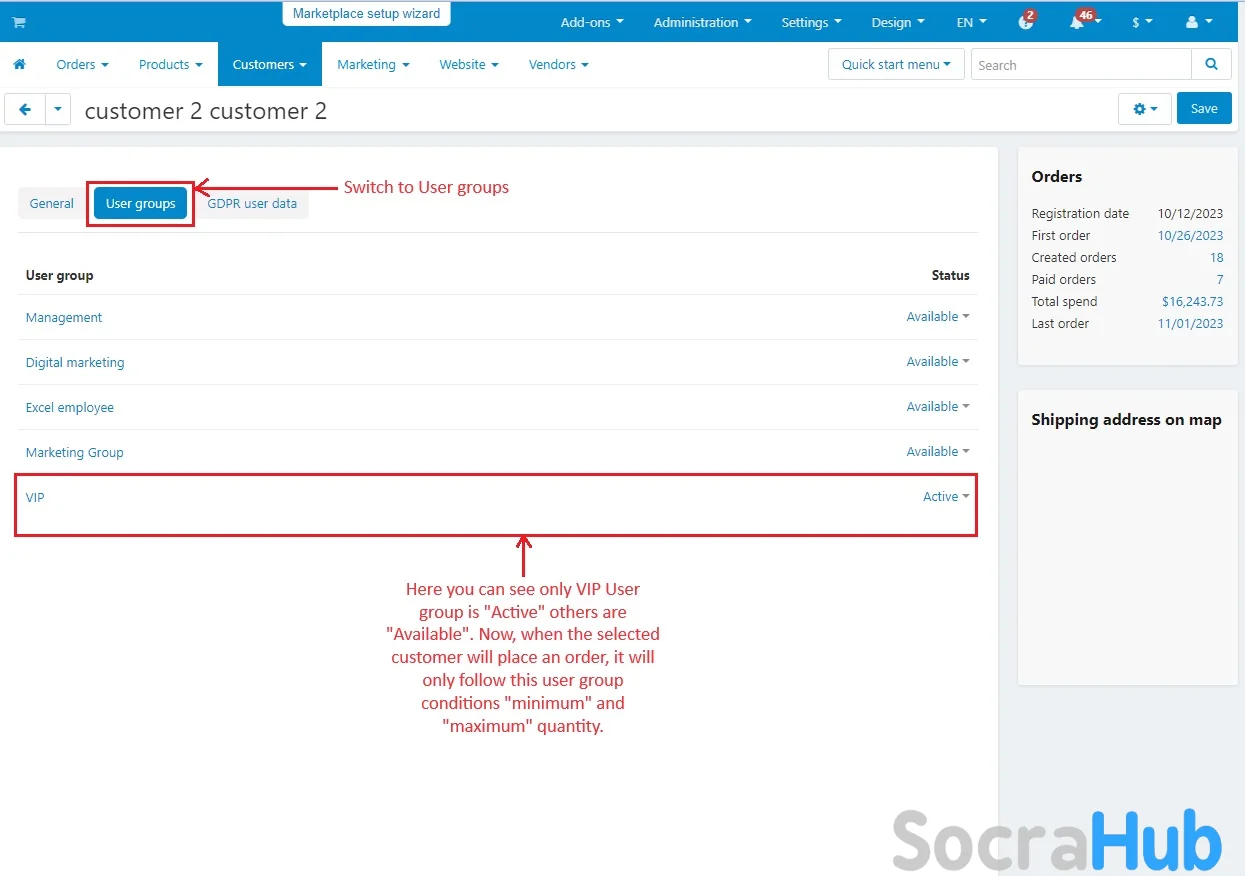
Task: Open the gear actions menu beside Save
Action: tap(1145, 109)
